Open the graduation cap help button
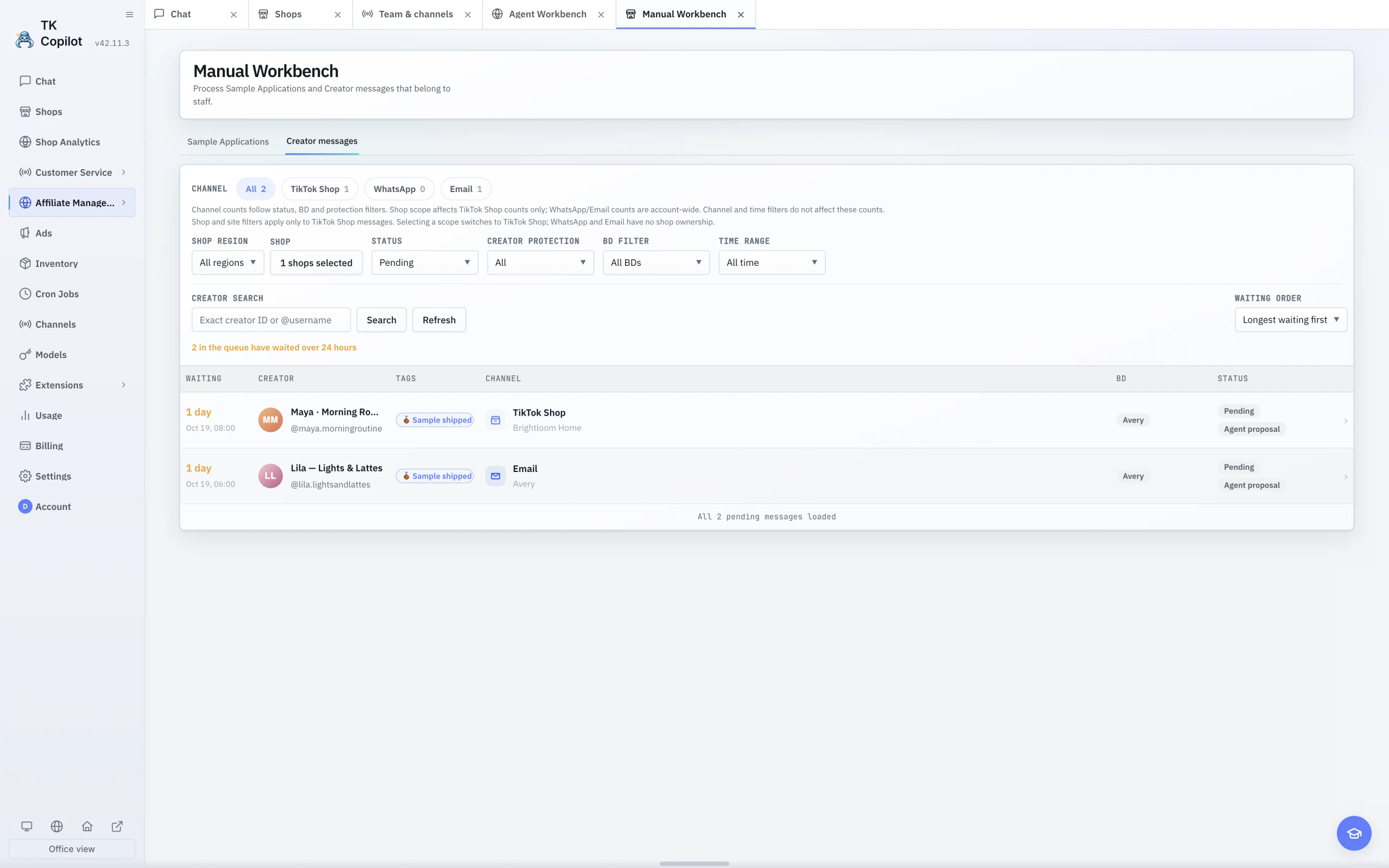Image resolution: width=1389 pixels, height=868 pixels. [x=1353, y=833]
